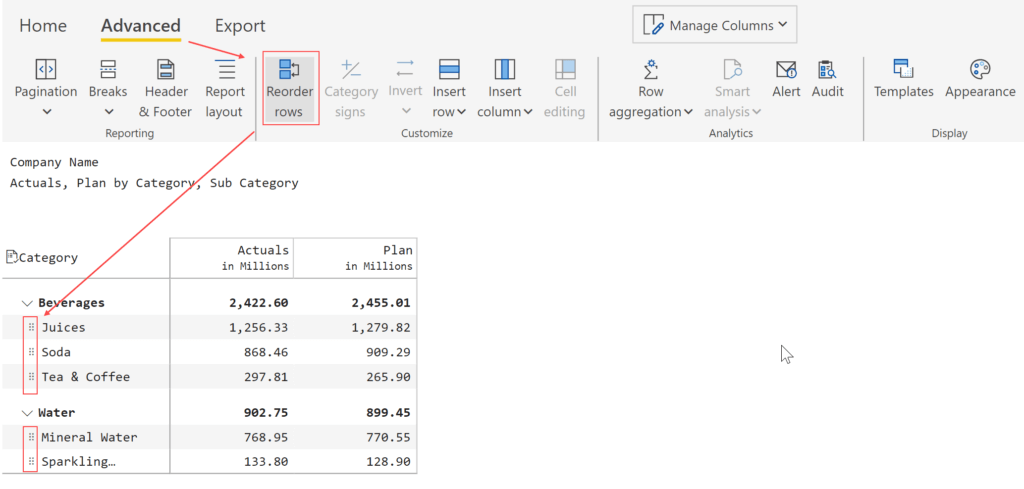Switch to the Export tab
1024x489 pixels.
[240, 25]
